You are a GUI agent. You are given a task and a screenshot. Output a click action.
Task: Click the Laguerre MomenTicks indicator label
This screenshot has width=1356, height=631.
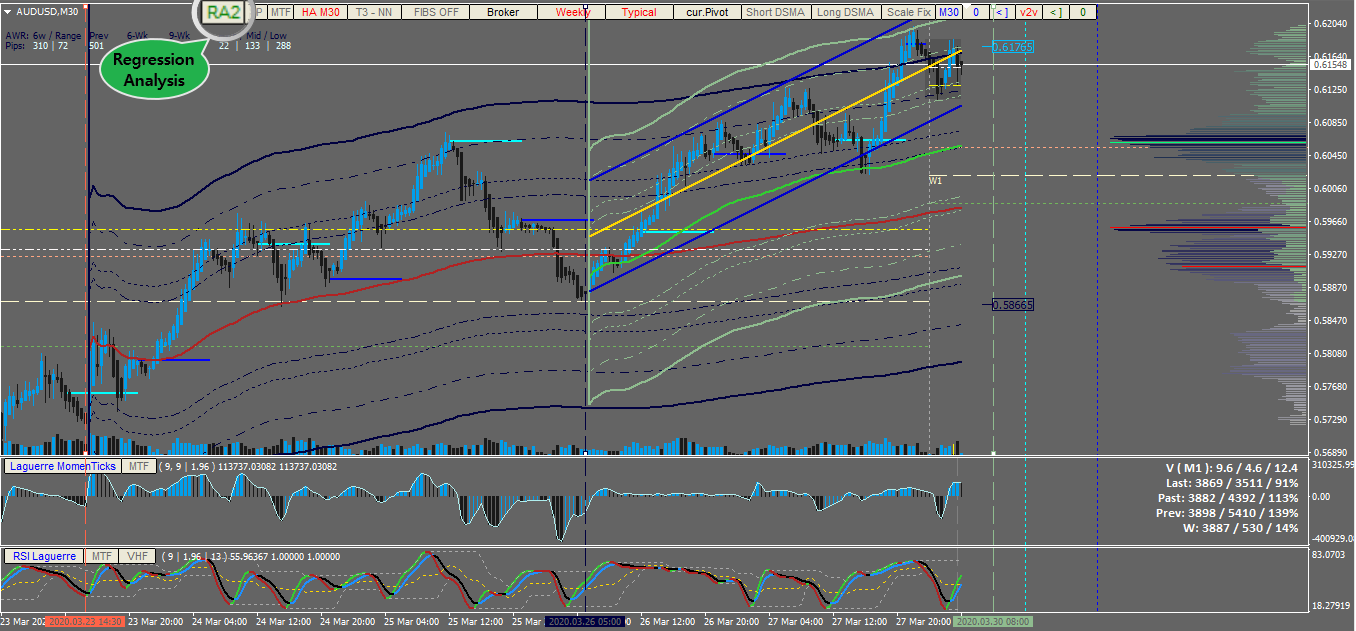(63, 466)
